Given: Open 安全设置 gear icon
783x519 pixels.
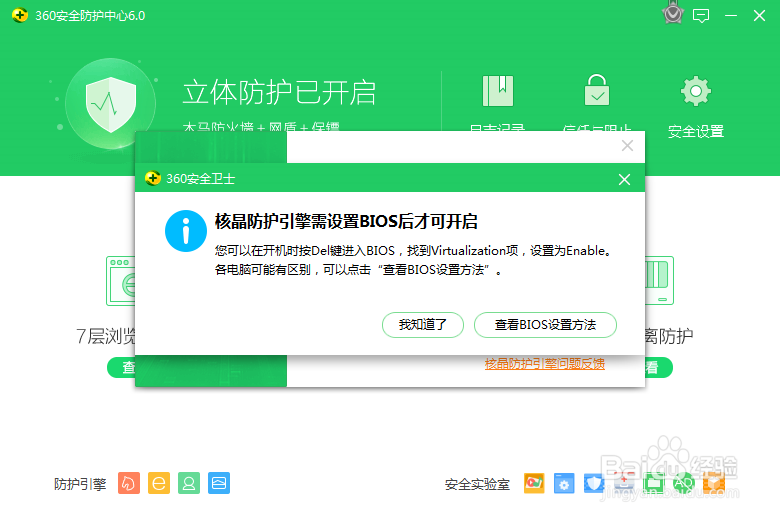Looking at the screenshot, I should (x=696, y=91).
